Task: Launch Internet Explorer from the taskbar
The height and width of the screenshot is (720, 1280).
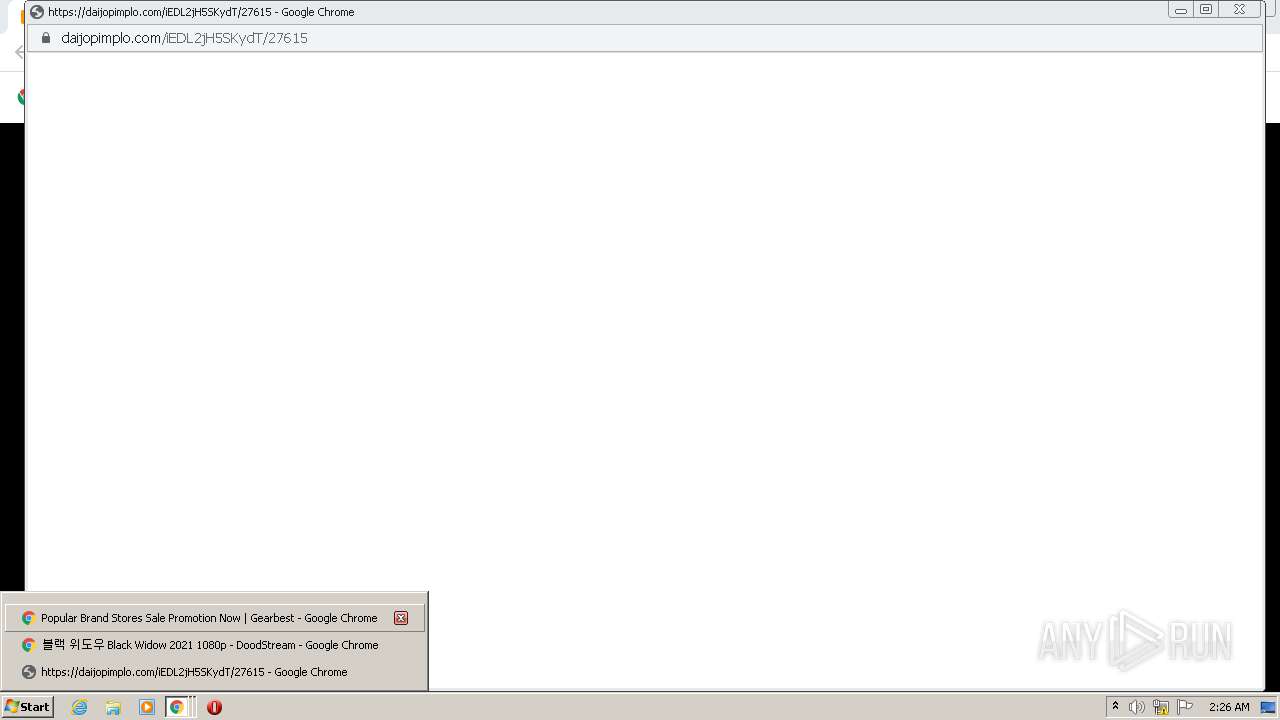Action: coord(79,707)
